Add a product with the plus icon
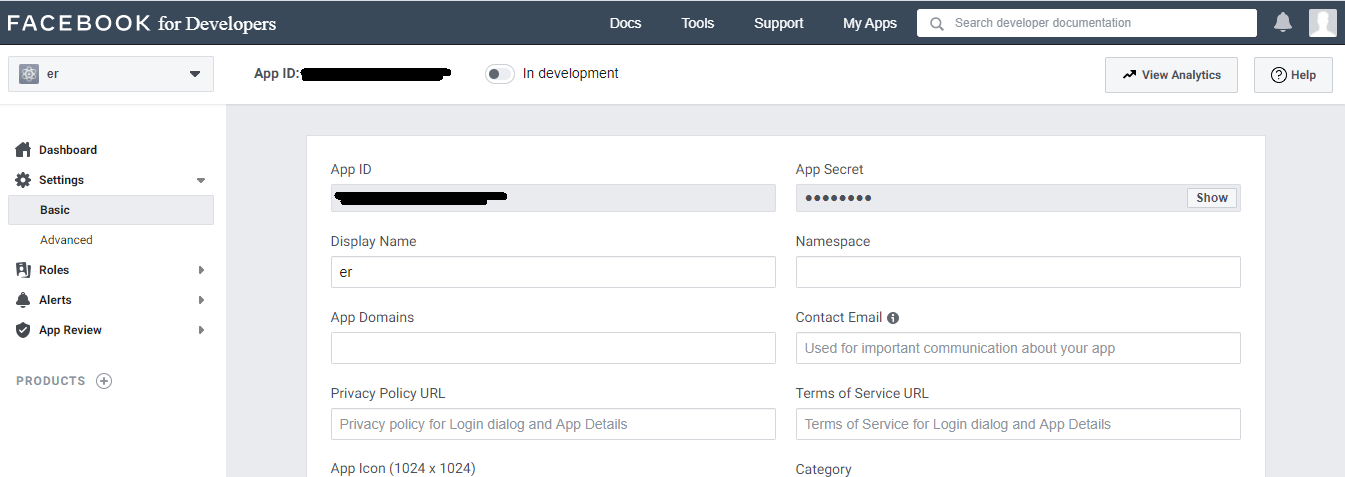 click(x=104, y=381)
